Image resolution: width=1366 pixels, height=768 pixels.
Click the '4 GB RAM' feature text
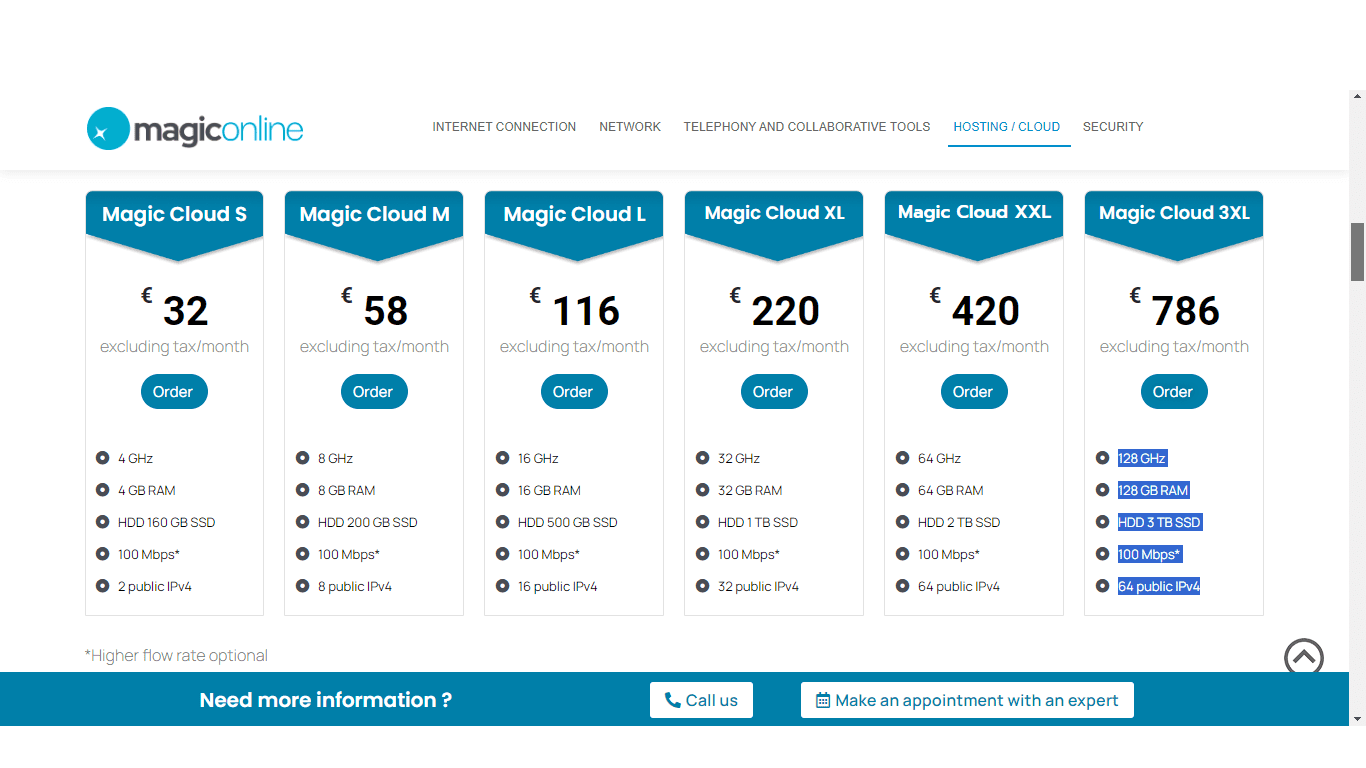[x=146, y=490]
